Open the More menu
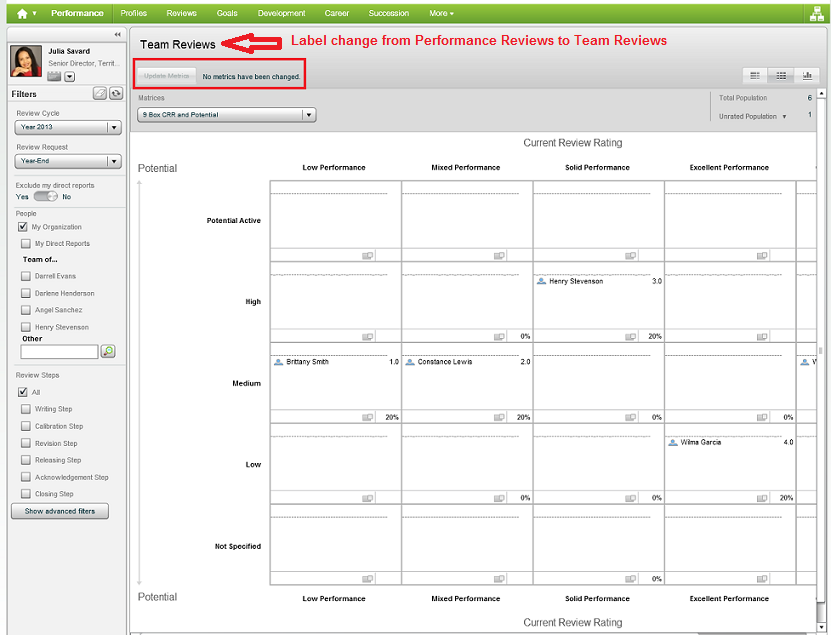 click(x=440, y=13)
